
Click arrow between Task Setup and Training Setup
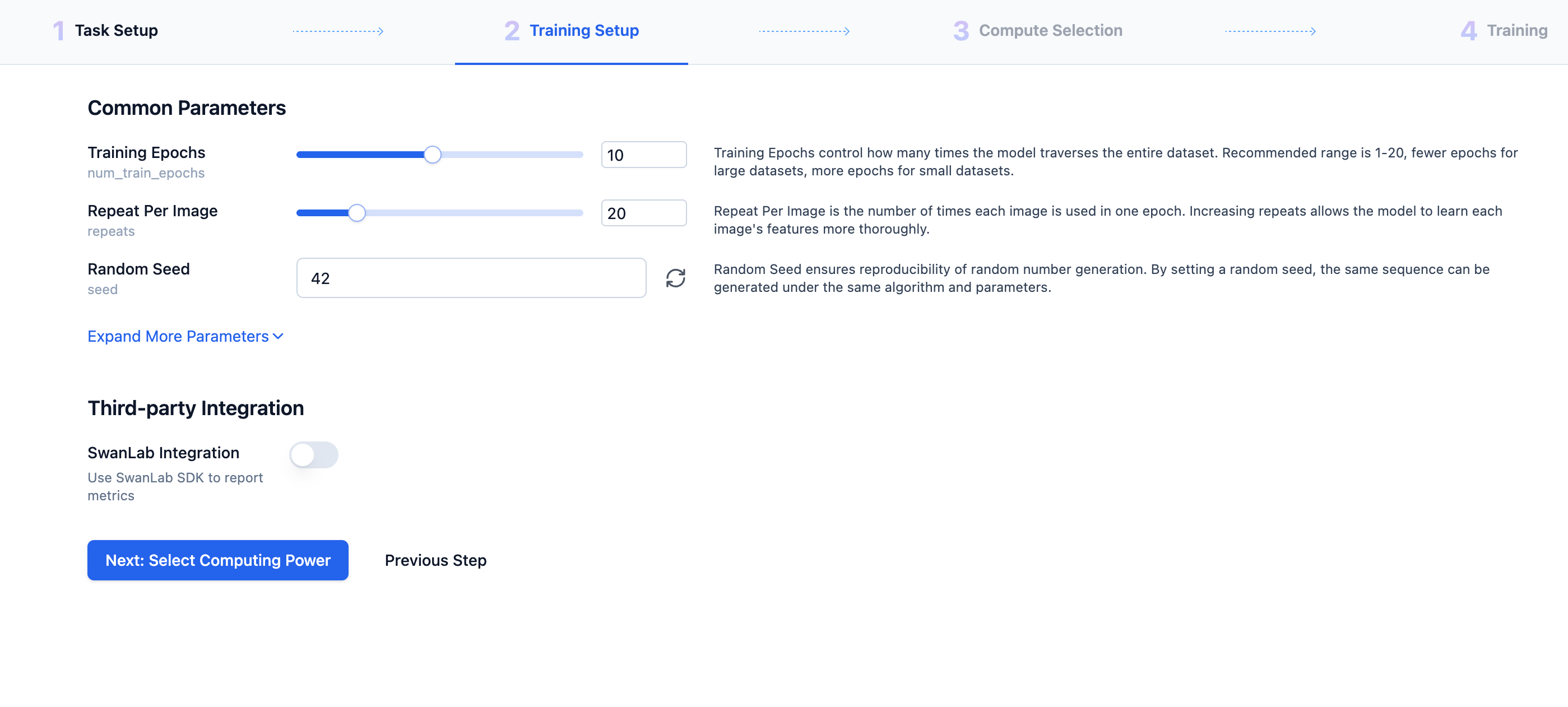[338, 31]
